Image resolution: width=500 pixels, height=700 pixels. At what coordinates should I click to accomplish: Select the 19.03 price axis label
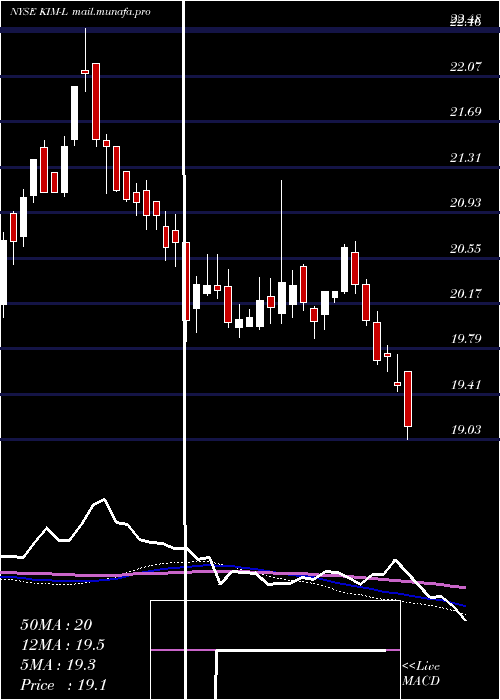pos(466,430)
